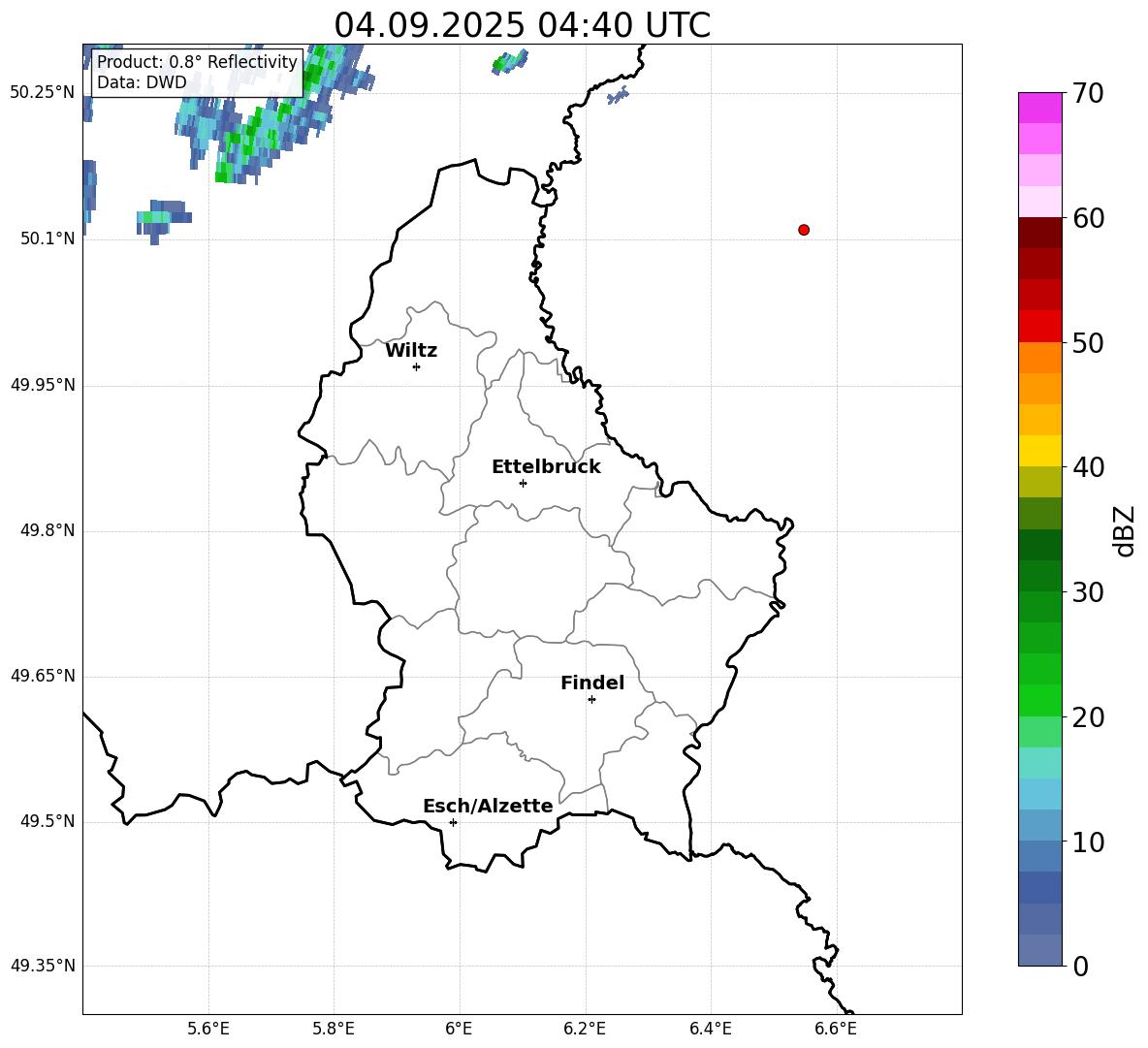The image size is (1148, 1048).
Task: Click the 6.4°E longitude label
Action: coord(710,1029)
